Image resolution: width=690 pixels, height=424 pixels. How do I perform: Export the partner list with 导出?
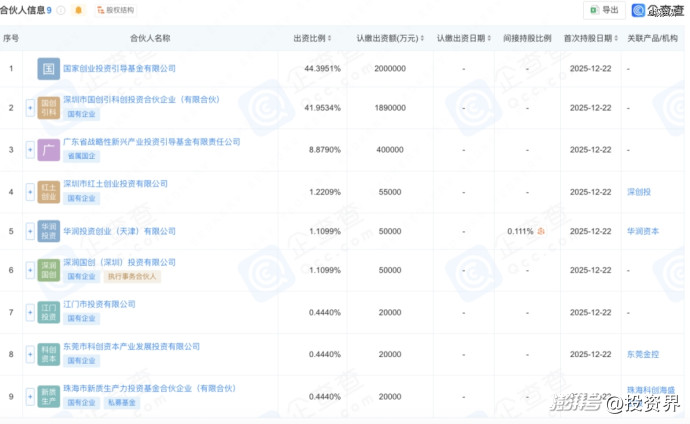coord(604,10)
